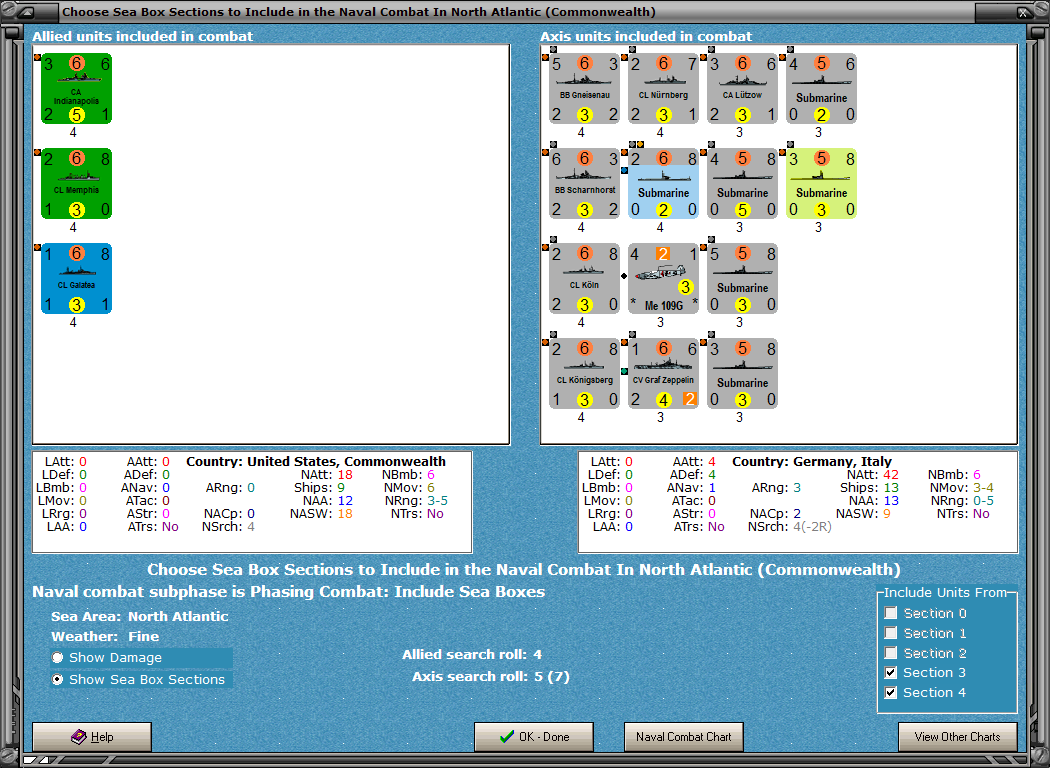Select the CV Graf Zeppelin counter

(664, 374)
